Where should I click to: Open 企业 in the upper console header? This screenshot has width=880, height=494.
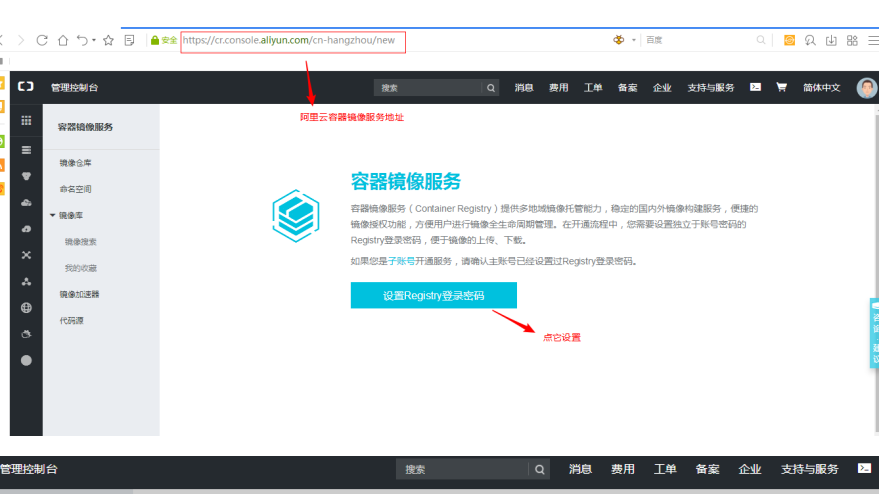662,88
